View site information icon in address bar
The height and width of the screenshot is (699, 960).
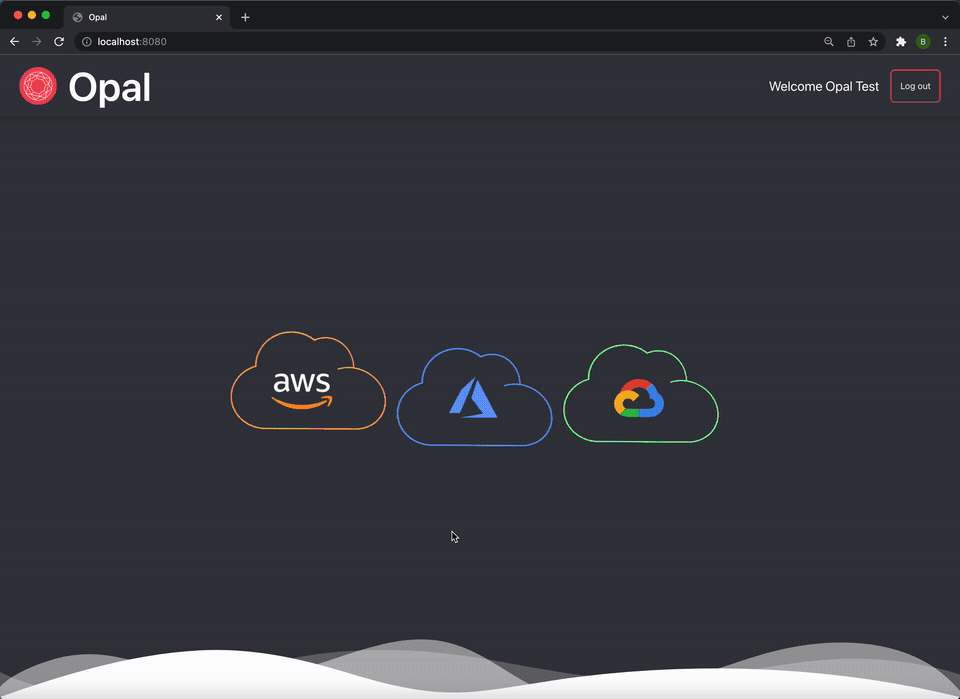tap(87, 42)
